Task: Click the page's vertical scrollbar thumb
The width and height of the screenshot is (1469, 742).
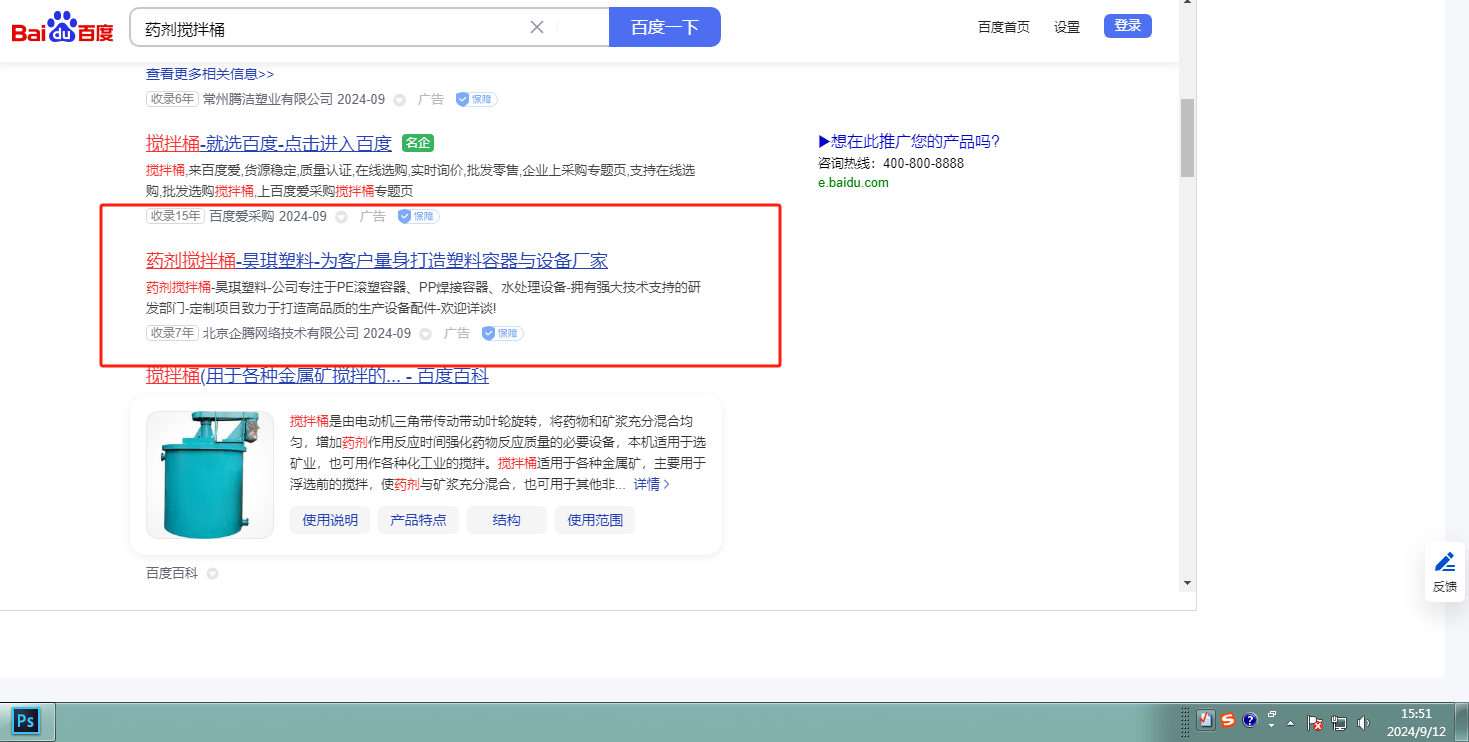Action: coord(1187,138)
